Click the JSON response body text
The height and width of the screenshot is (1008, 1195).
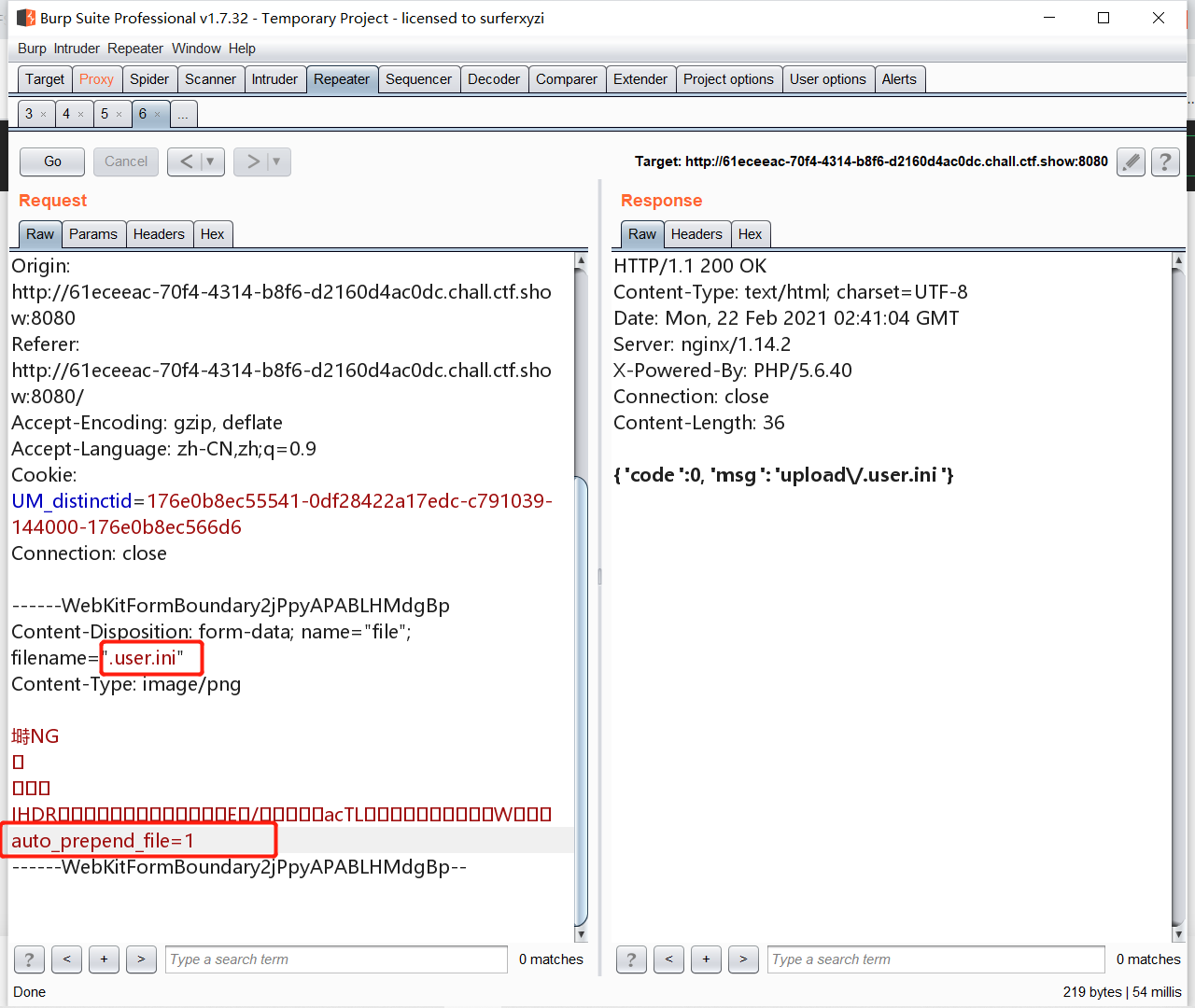point(783,475)
